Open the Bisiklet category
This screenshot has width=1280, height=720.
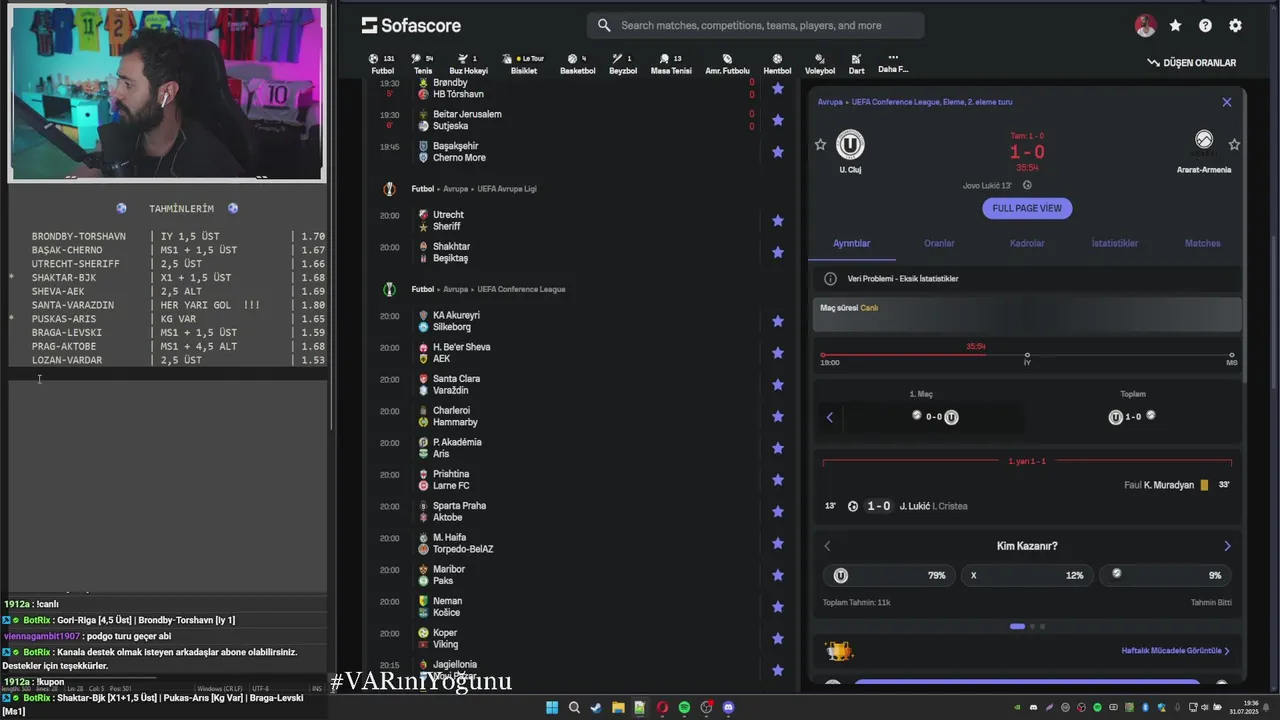click(524, 64)
